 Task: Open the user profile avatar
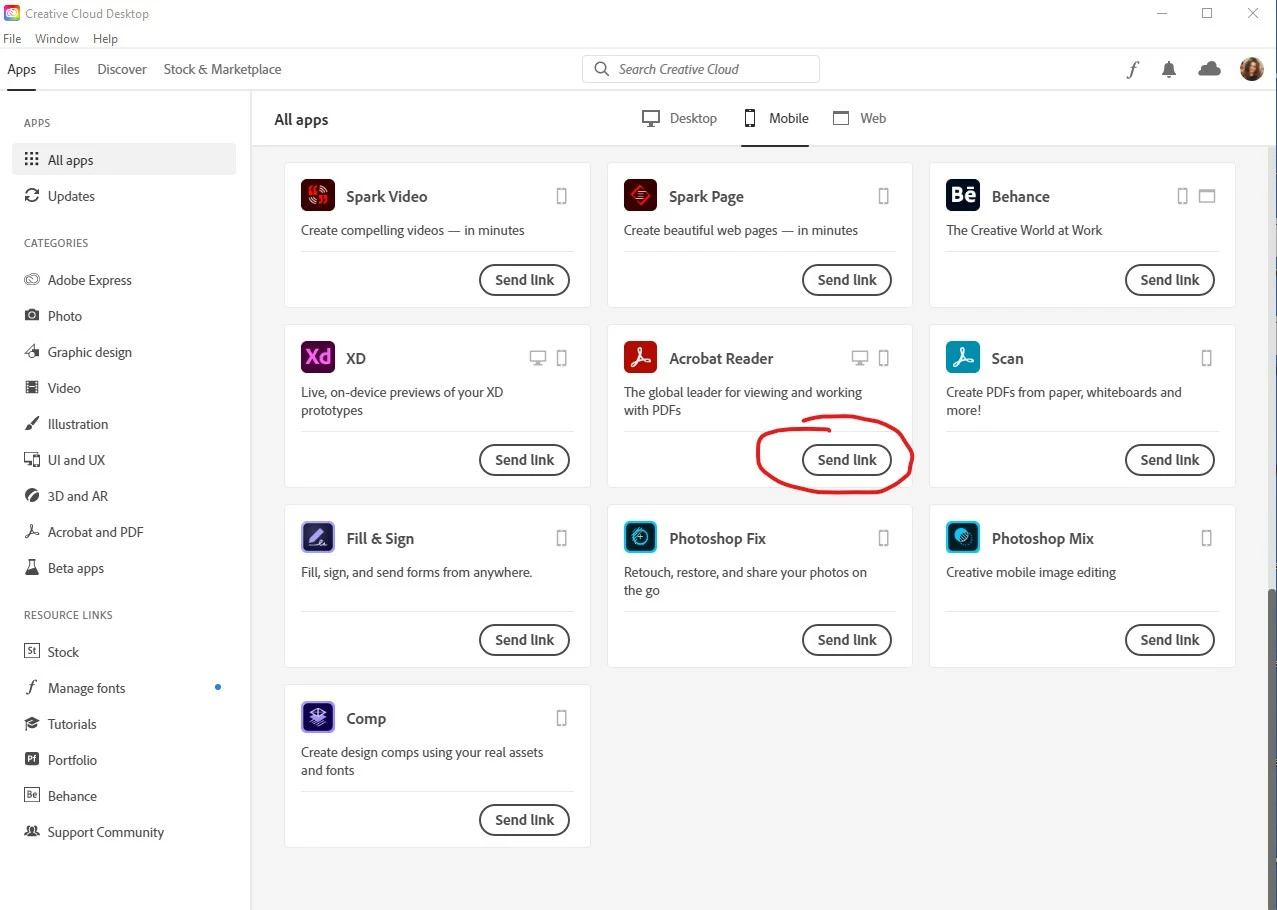(x=1252, y=69)
